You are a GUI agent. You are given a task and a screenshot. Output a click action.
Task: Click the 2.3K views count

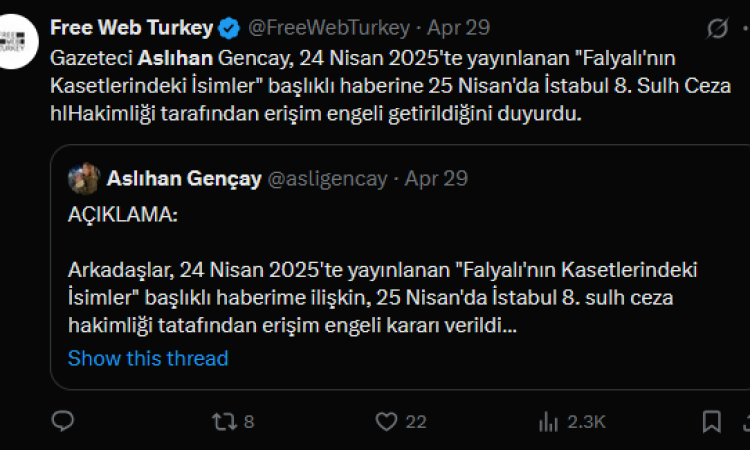click(586, 422)
